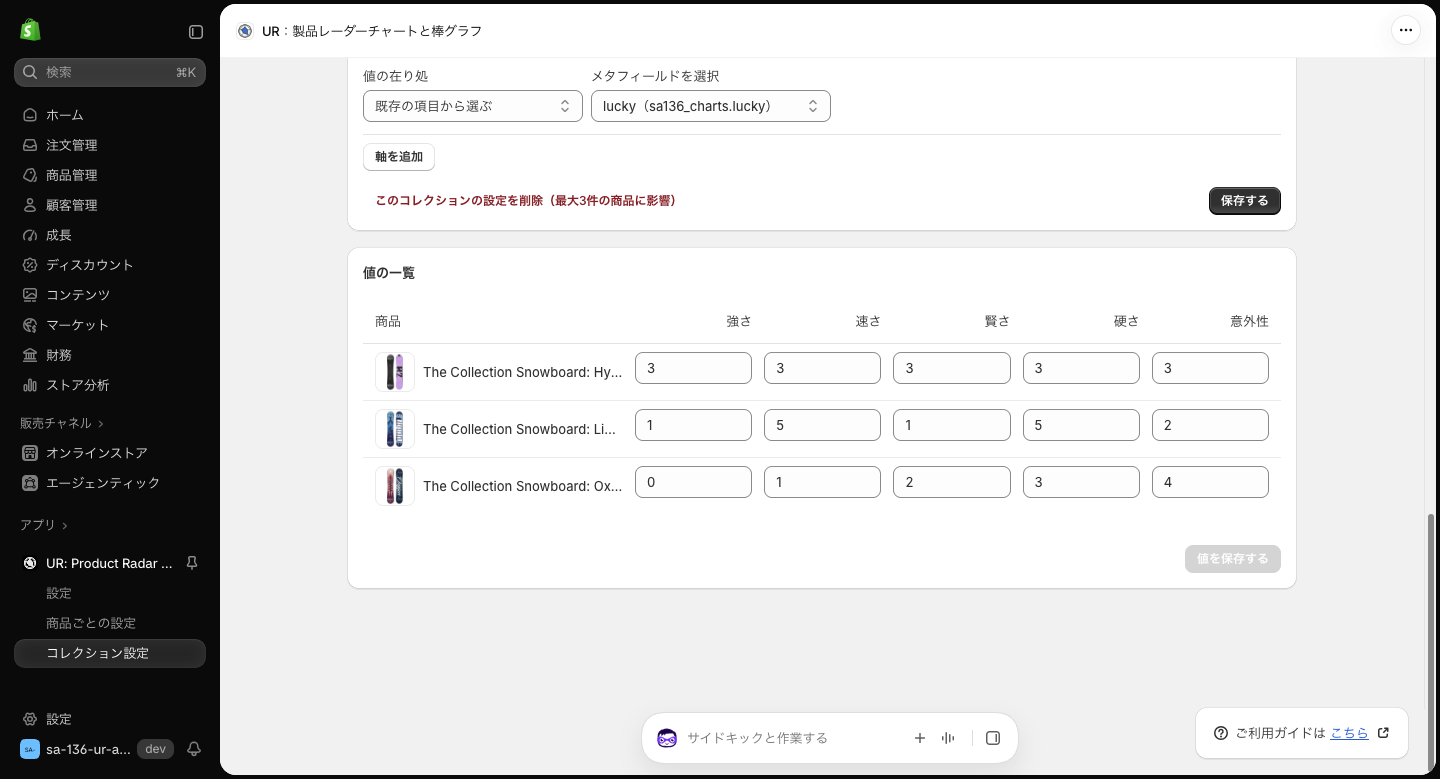Click 意外性 field for Oxygen snowboard

1210,482
